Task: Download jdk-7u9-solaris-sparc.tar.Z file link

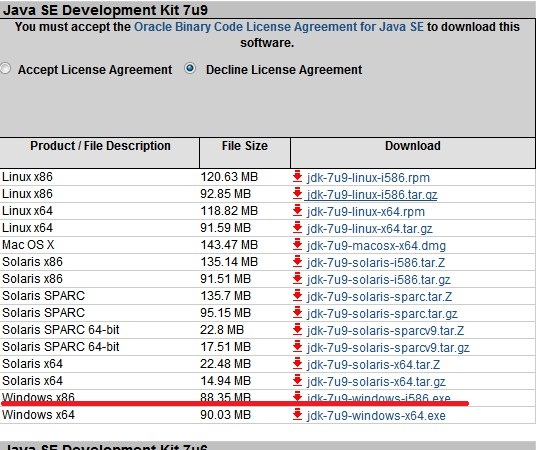Action: (379, 297)
